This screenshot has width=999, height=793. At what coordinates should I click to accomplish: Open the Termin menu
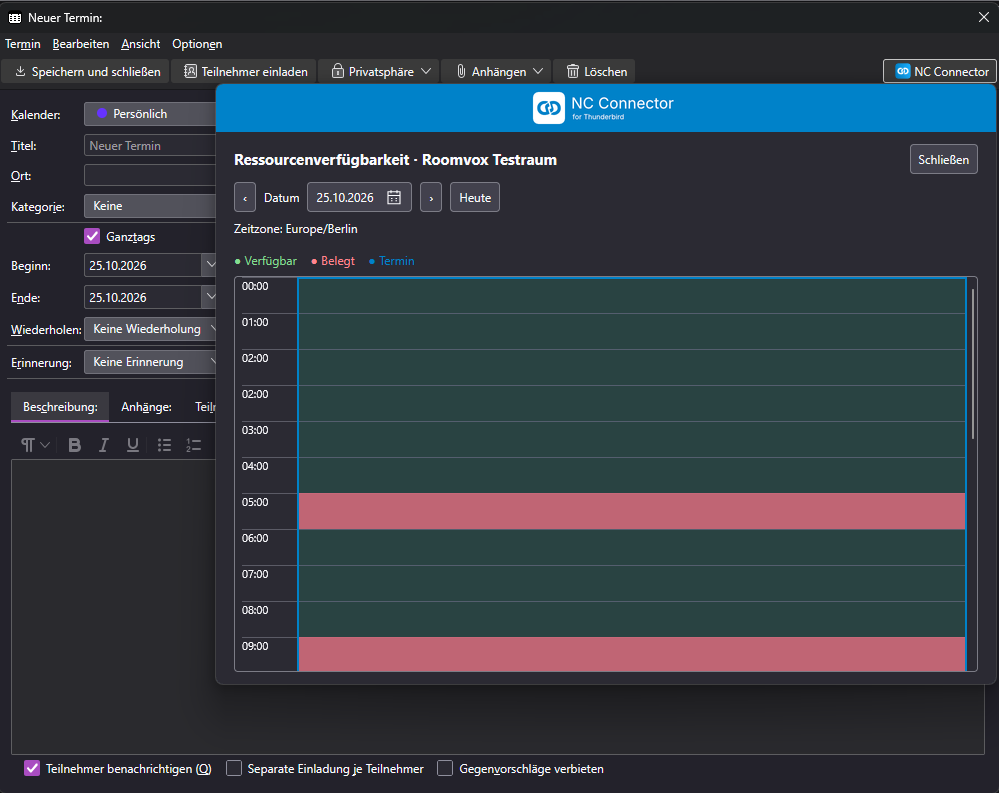pos(23,44)
